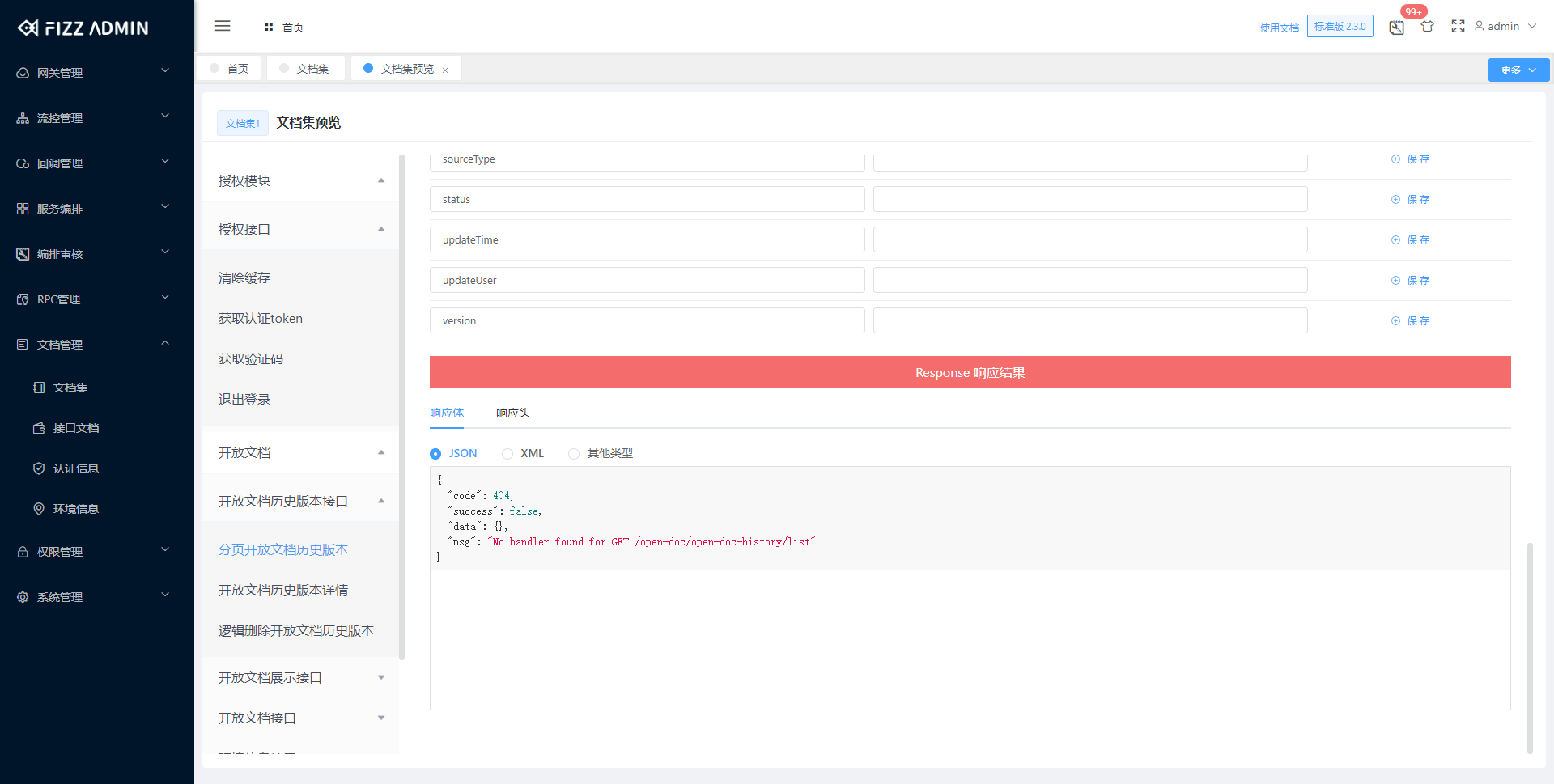Image resolution: width=1554 pixels, height=784 pixels.
Task: Close the 文档集预览 tab
Action: click(445, 70)
